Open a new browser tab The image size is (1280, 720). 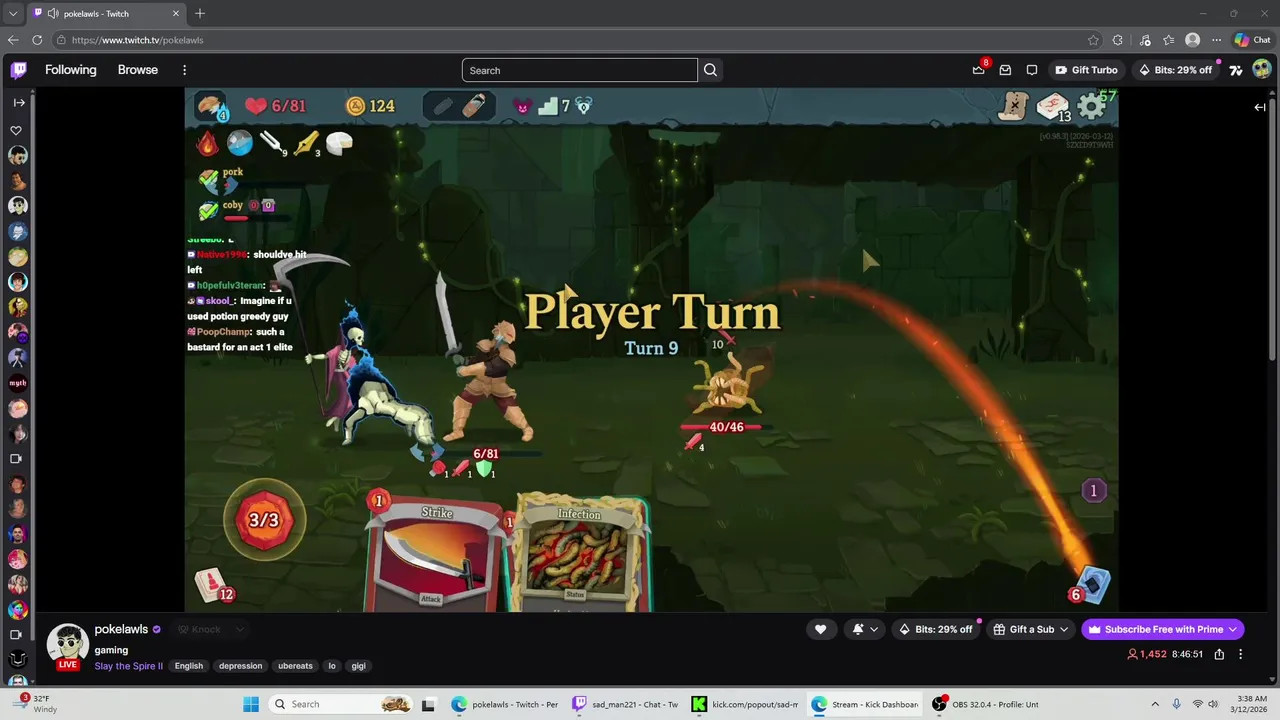point(200,13)
